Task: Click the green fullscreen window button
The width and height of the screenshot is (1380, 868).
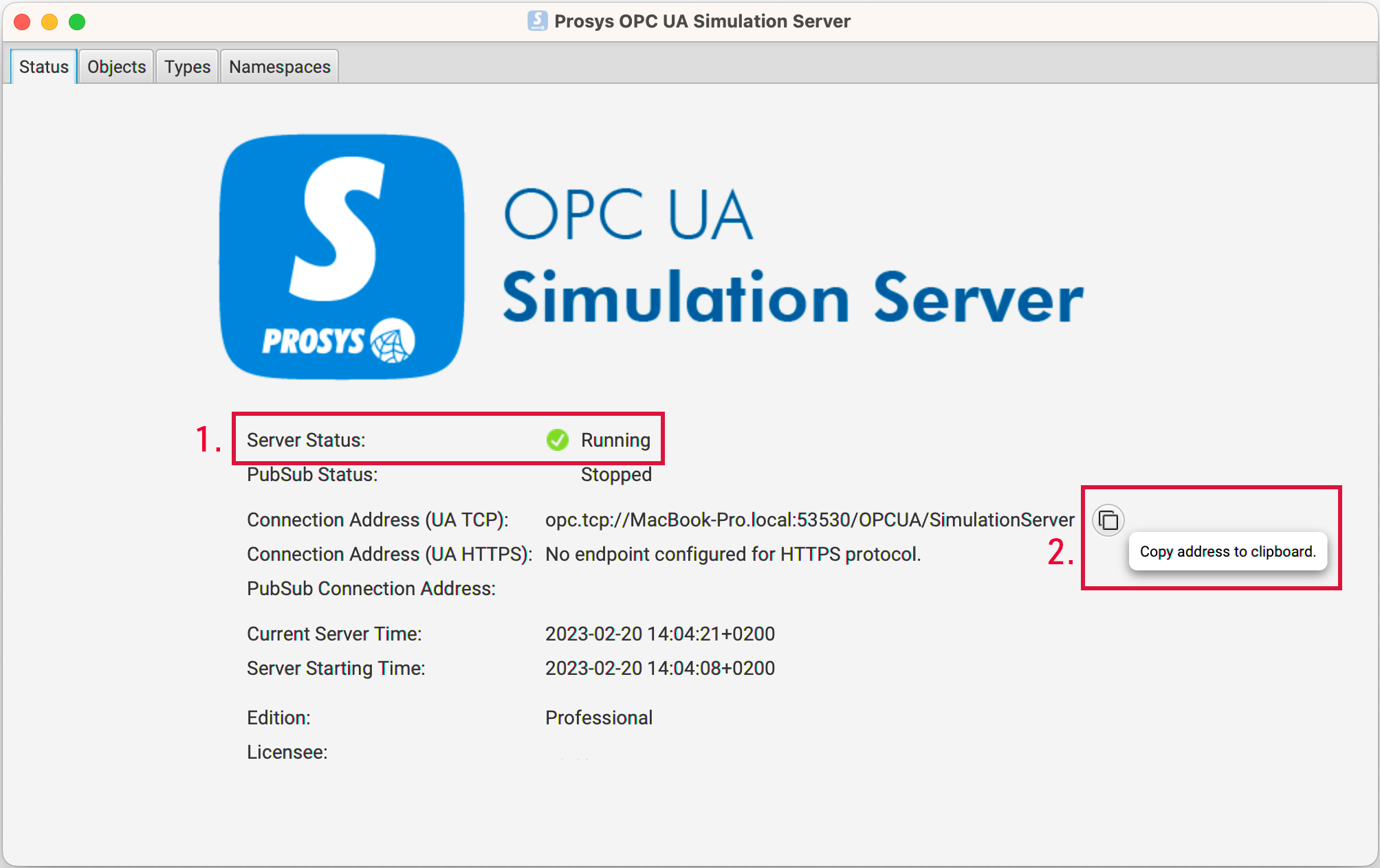Action: (77, 22)
